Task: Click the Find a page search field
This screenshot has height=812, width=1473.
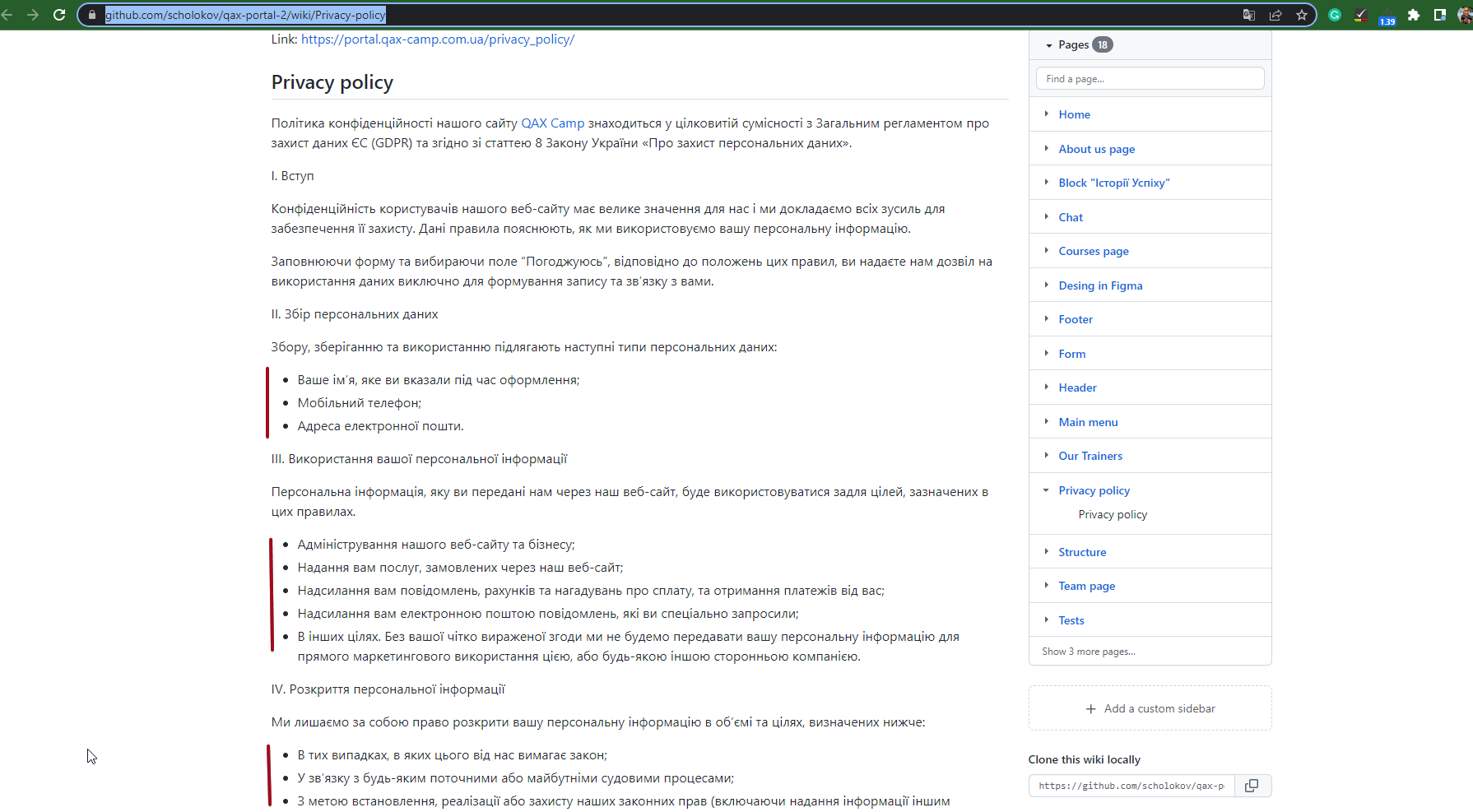Action: tap(1150, 78)
